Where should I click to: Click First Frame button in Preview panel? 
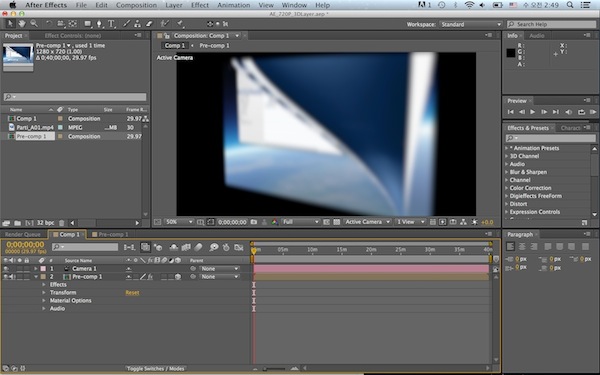pyautogui.click(x=510, y=112)
